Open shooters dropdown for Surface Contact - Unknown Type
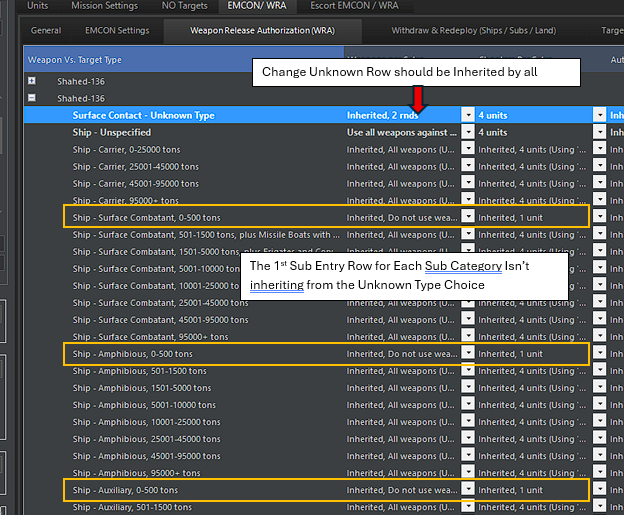This screenshot has width=624, height=515. 600,115
